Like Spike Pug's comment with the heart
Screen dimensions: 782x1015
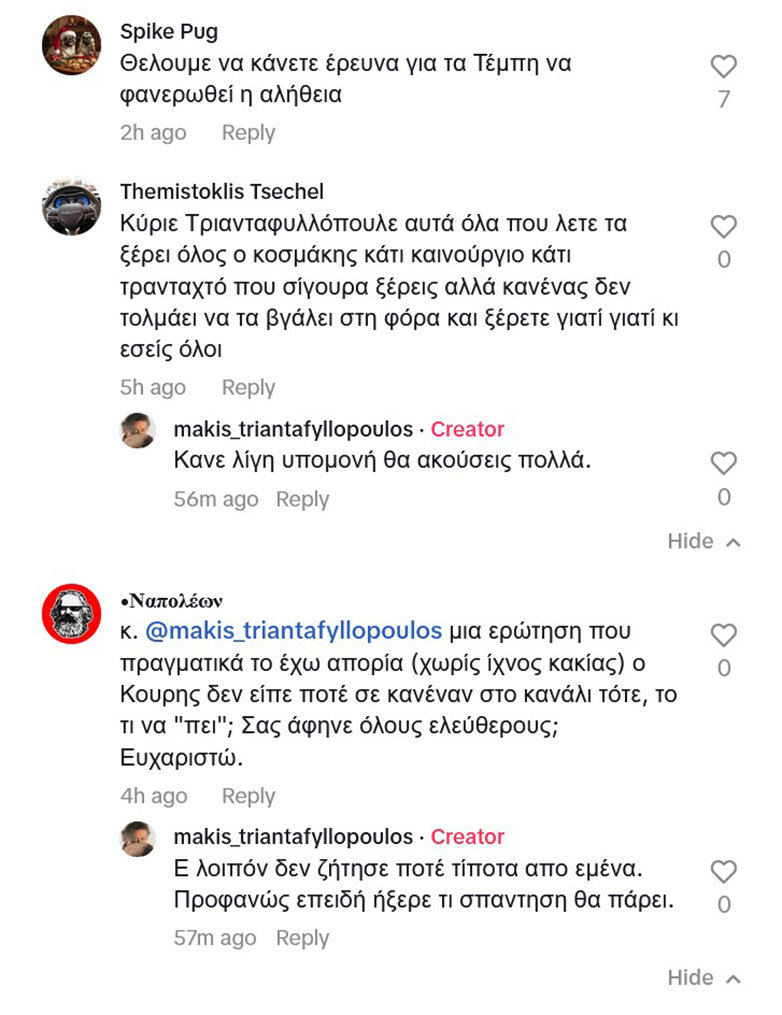(723, 67)
